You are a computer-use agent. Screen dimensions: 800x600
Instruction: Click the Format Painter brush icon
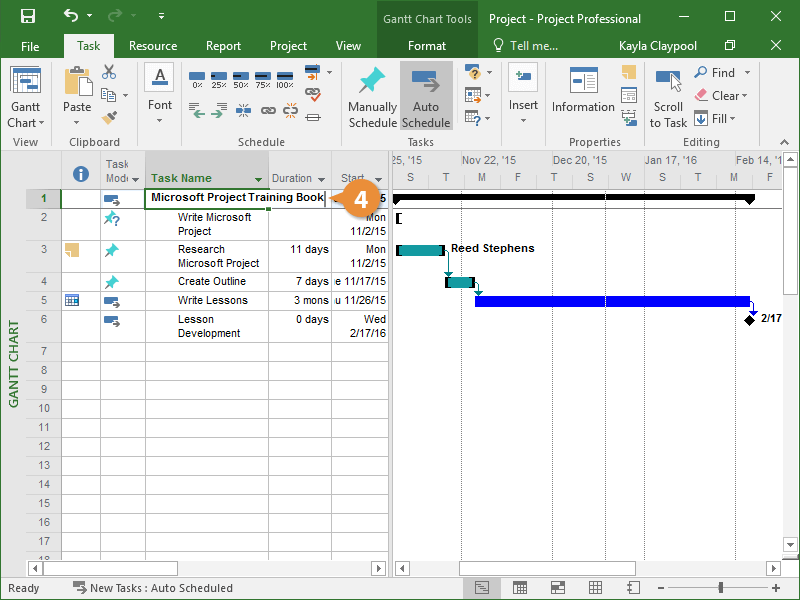pos(109,117)
